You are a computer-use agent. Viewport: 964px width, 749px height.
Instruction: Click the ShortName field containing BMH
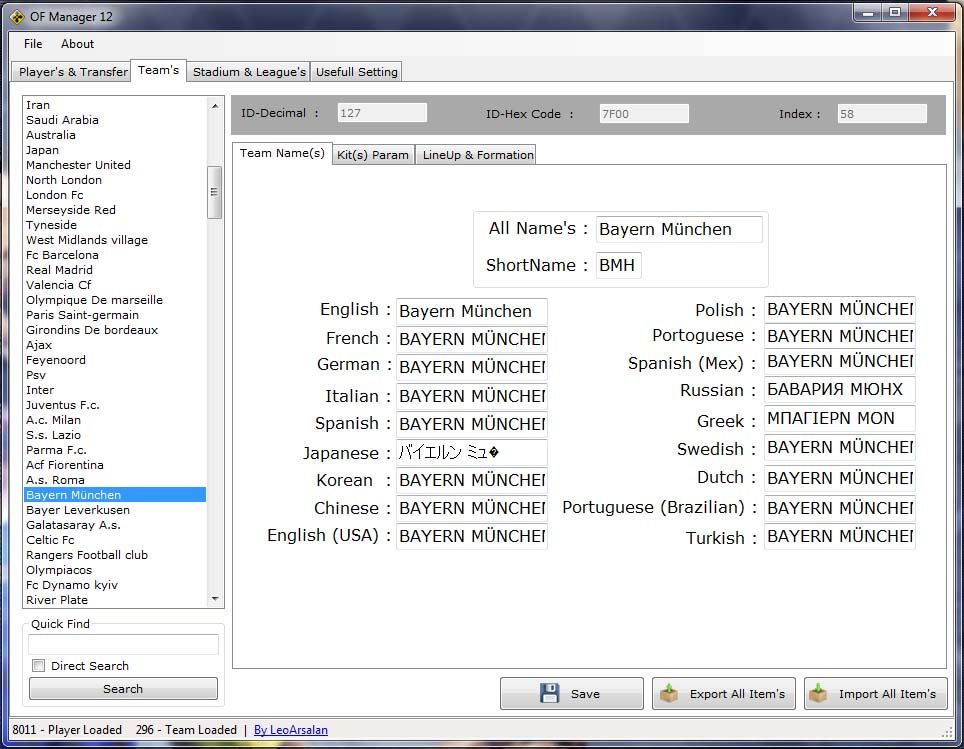618,265
